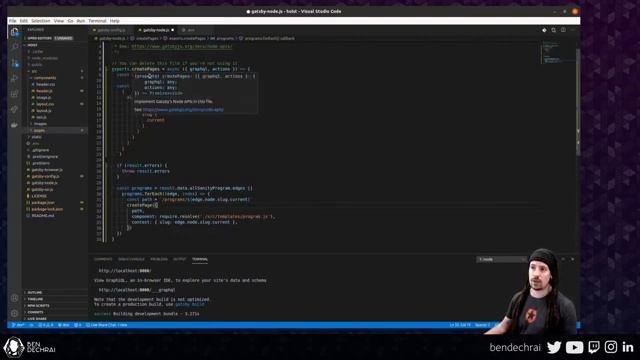Viewport: 640px width, 360px height.
Task: Close the gatsby-node.js tab via unsaved dot
Action: [173, 30]
